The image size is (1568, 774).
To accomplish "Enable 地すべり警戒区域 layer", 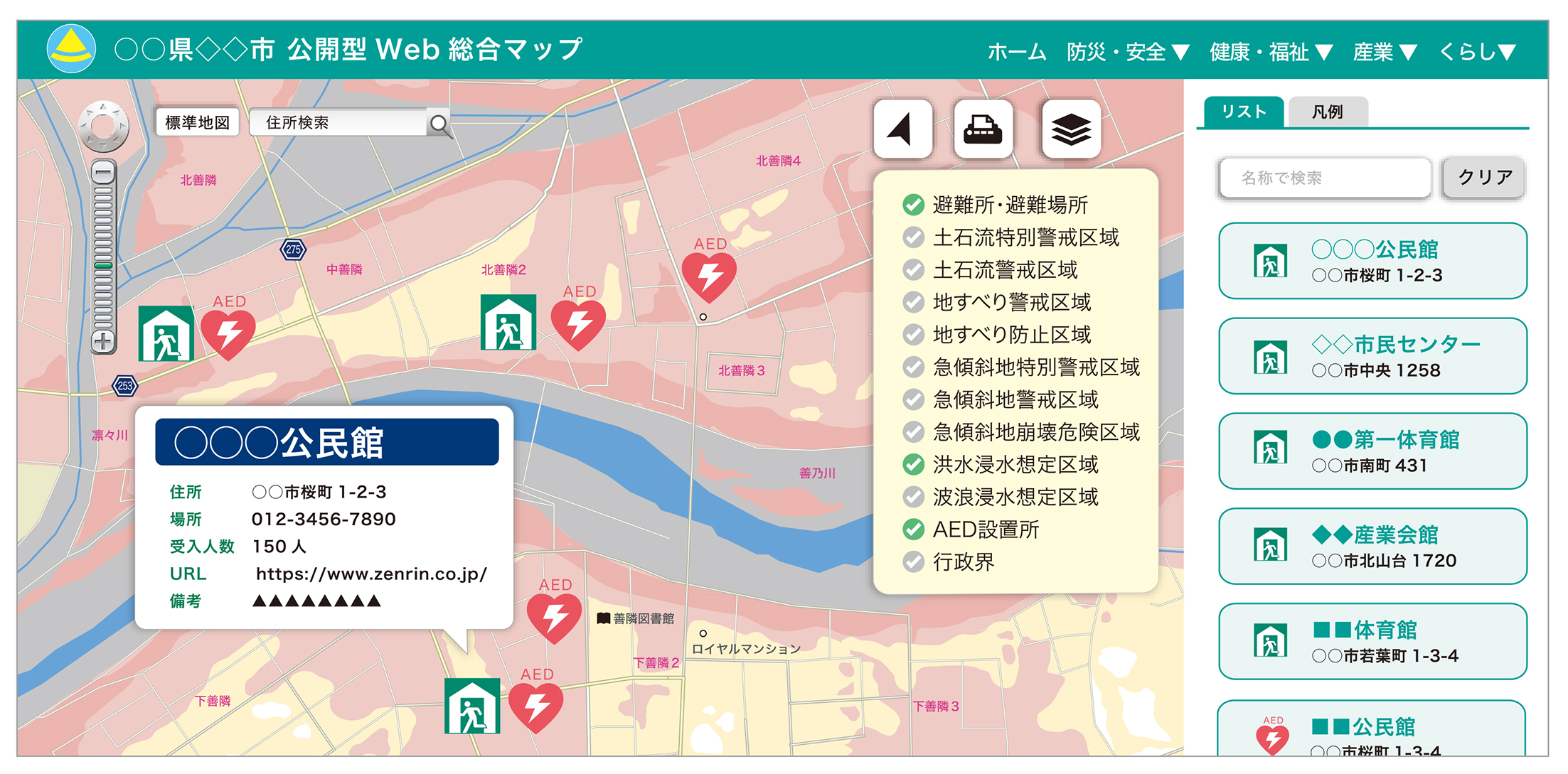I will coord(913,302).
